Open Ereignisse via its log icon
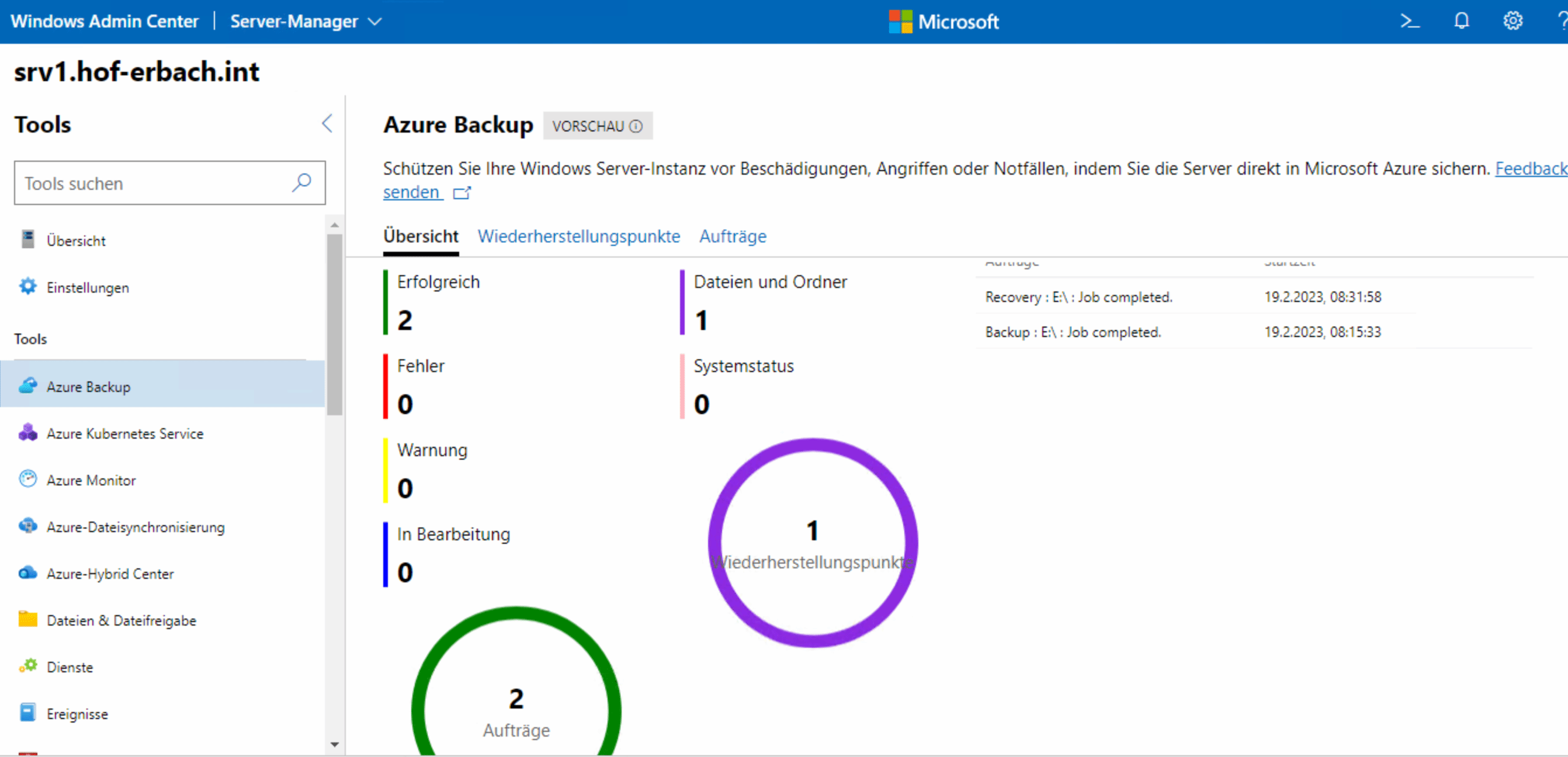Viewport: 1568px width, 757px height. (x=27, y=713)
